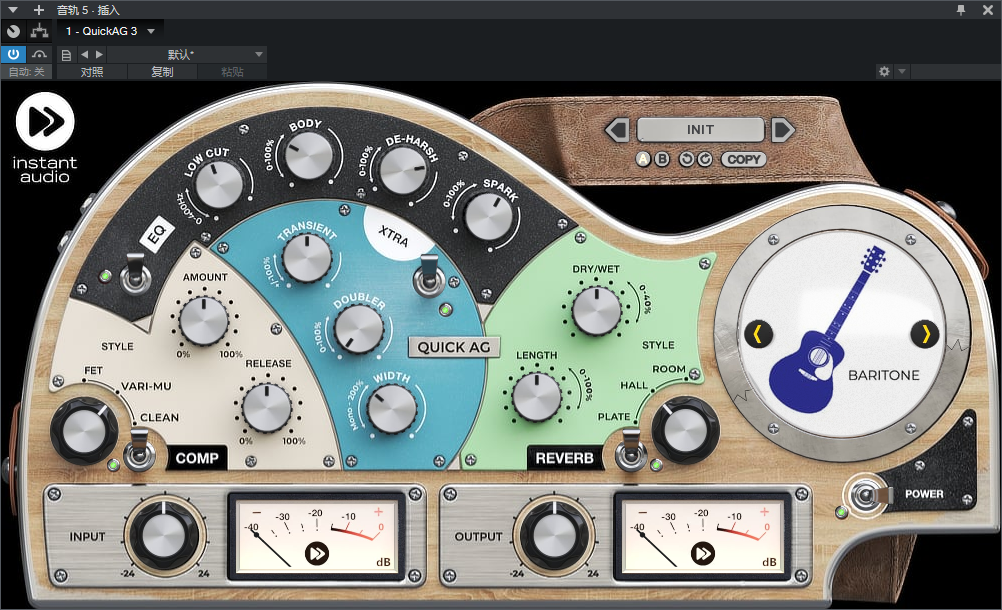
Task: Click the OUTPUT gain knob
Action: tap(553, 535)
